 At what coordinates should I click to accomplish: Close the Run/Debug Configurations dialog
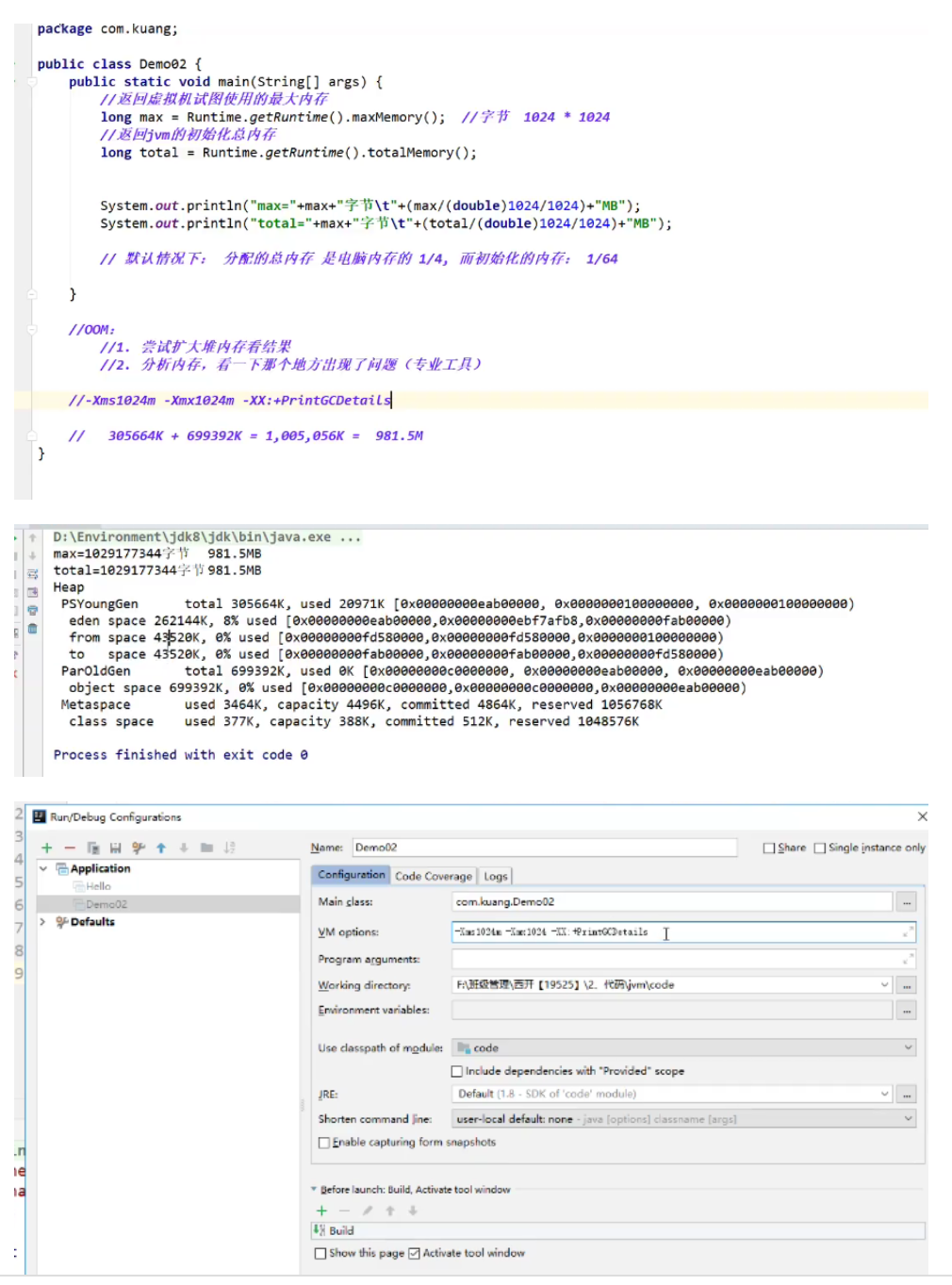[923, 816]
